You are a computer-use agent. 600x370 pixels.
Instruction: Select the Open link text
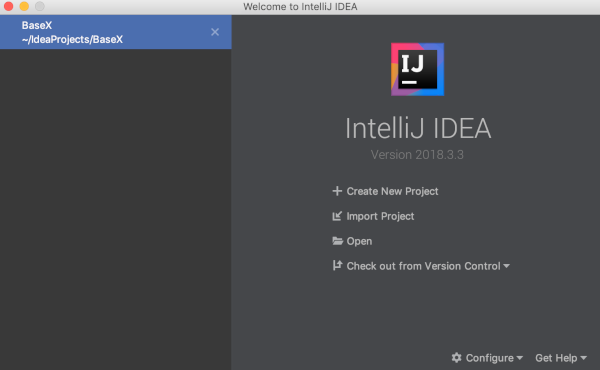click(359, 241)
